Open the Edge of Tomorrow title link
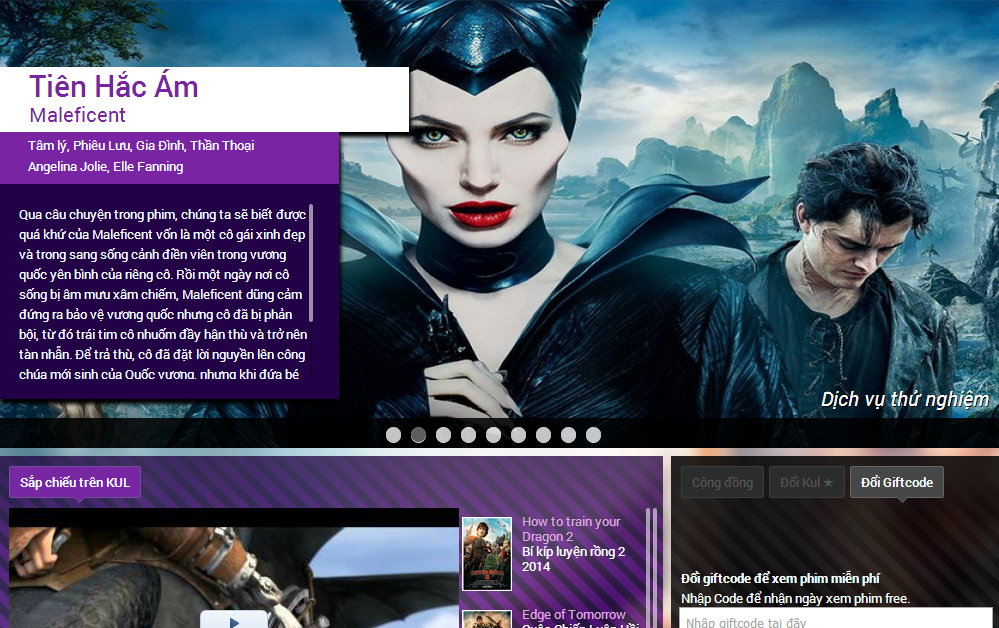Image resolution: width=999 pixels, height=628 pixels. [573, 615]
